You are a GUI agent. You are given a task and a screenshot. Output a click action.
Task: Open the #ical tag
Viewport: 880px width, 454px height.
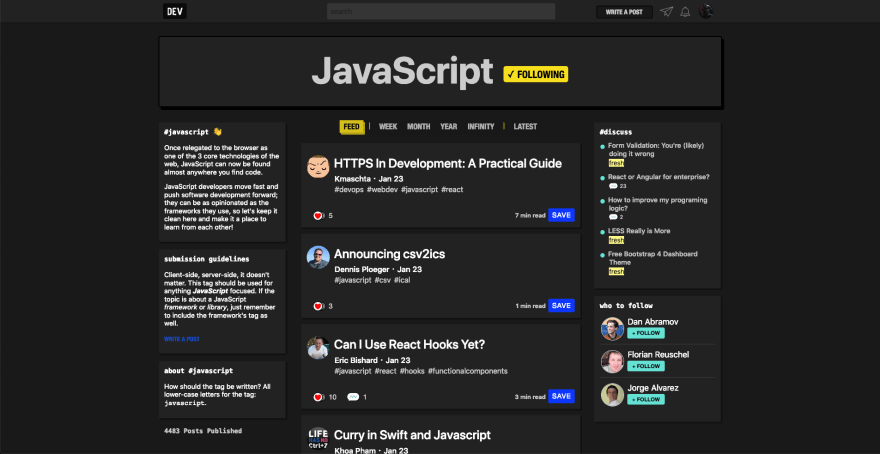[x=402, y=280]
